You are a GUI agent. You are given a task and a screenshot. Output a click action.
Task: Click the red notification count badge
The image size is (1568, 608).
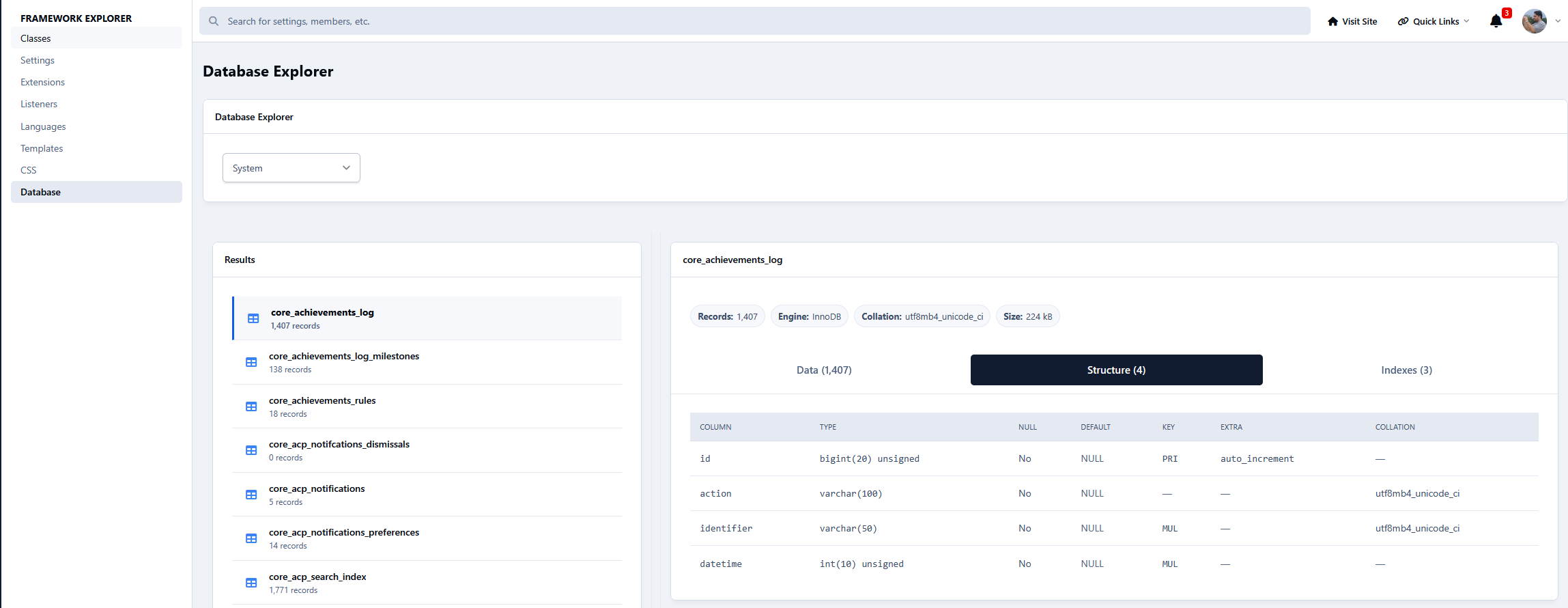(1507, 13)
